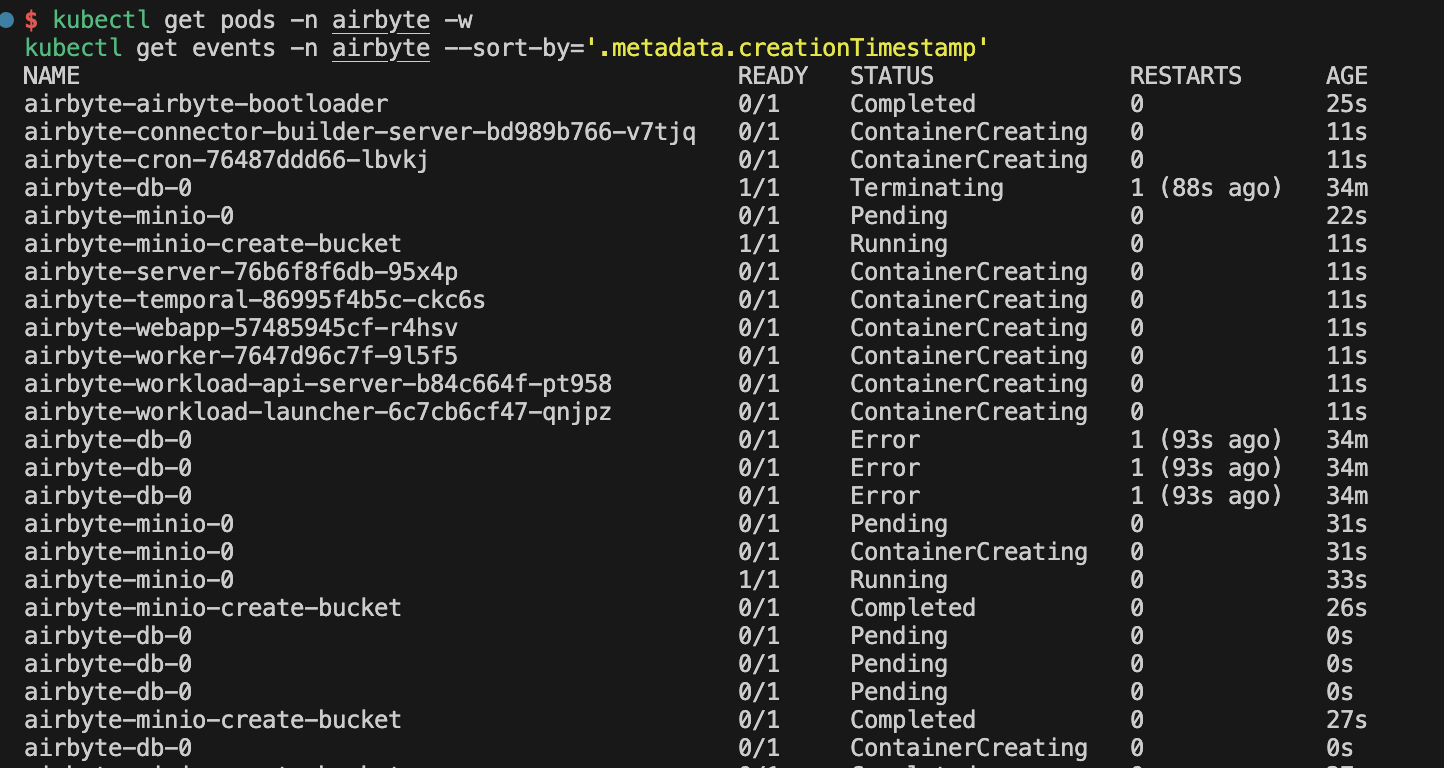
Task: Click the AGE column header
Action: [x=1345, y=75]
